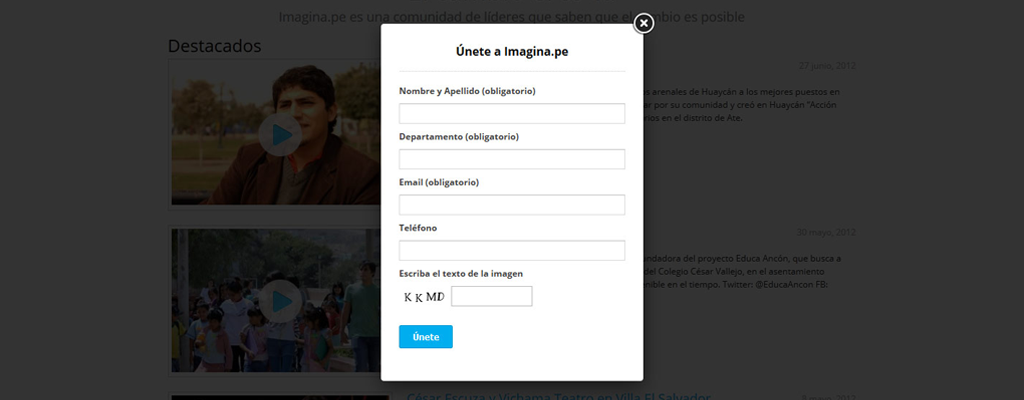Play the second video showing children
This screenshot has height=400, width=1024.
(x=280, y=301)
